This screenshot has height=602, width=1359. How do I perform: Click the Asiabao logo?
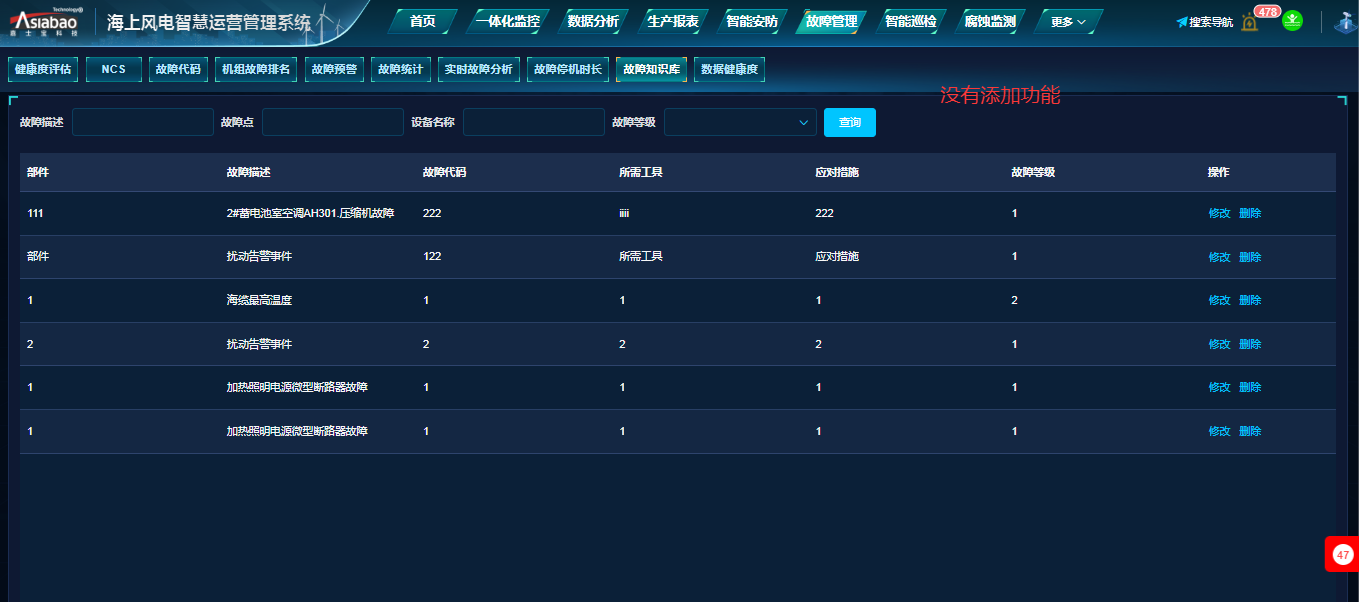click(x=45, y=21)
